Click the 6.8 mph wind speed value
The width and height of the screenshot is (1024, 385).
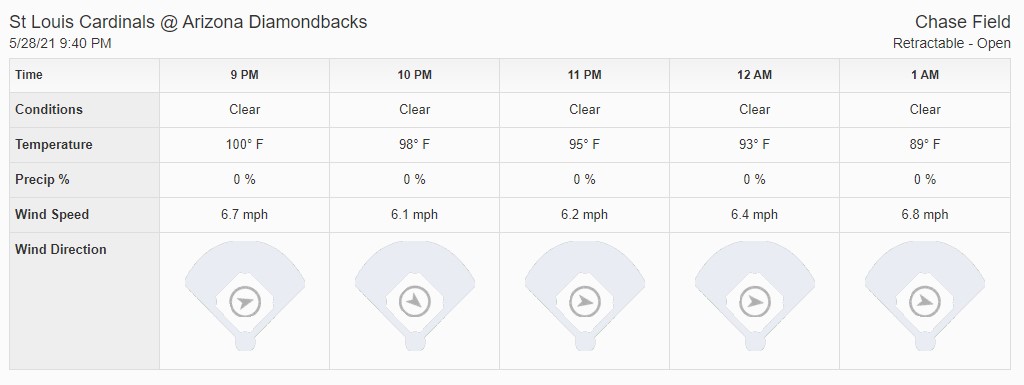pos(925,215)
